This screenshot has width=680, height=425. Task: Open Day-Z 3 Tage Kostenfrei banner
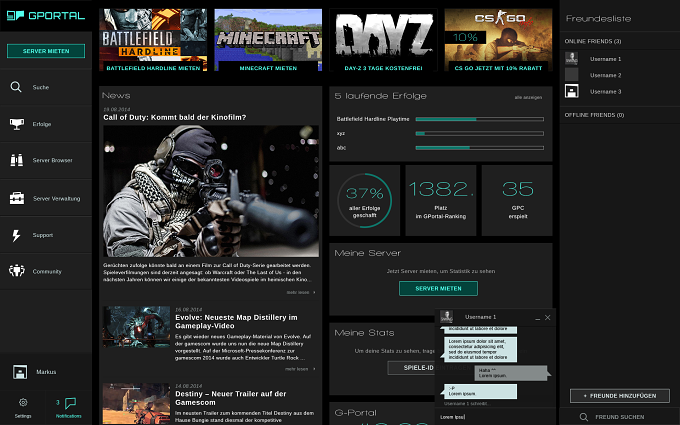pos(383,40)
